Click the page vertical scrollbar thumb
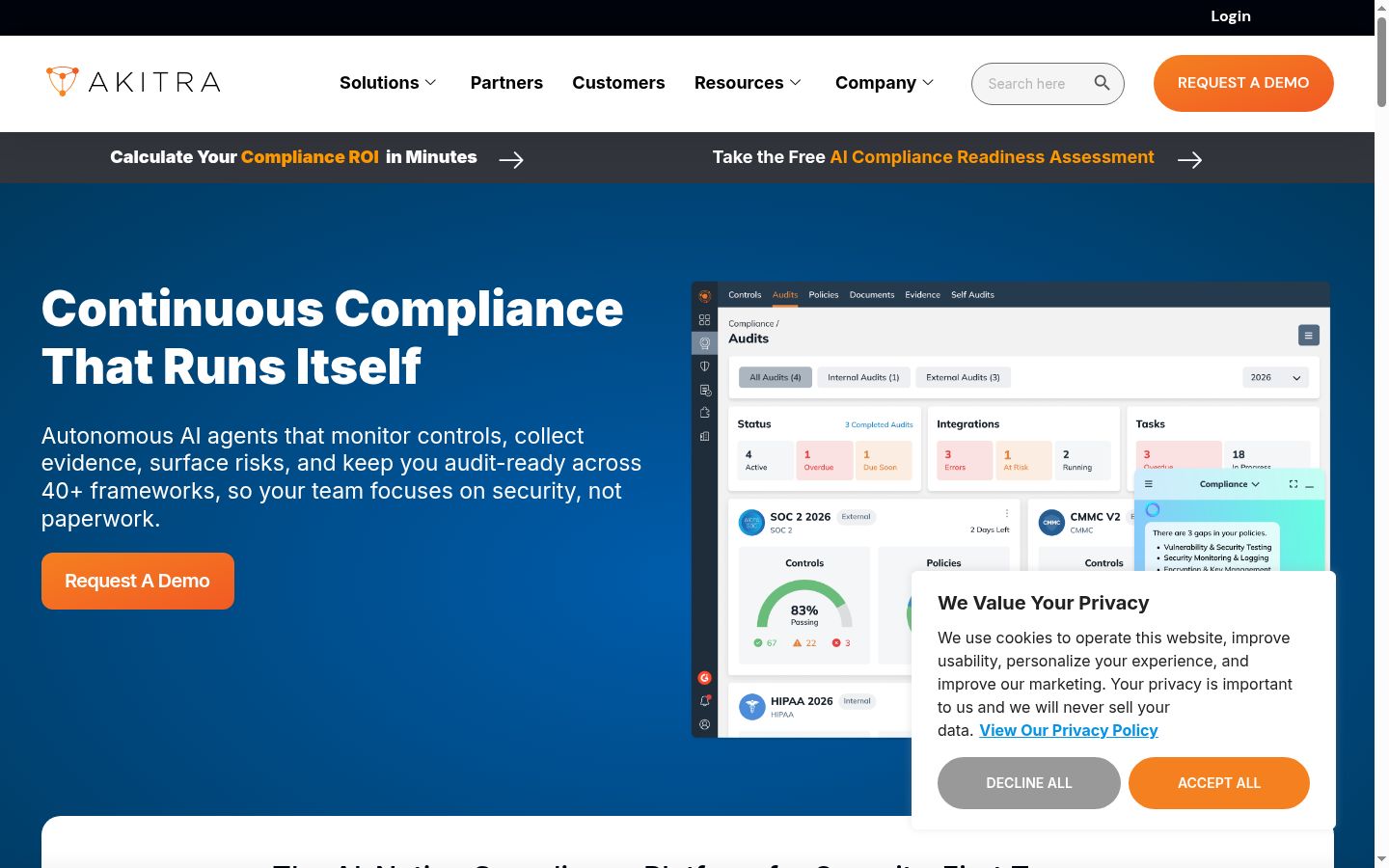Viewport: 1389px width, 868px height. 1381,62
